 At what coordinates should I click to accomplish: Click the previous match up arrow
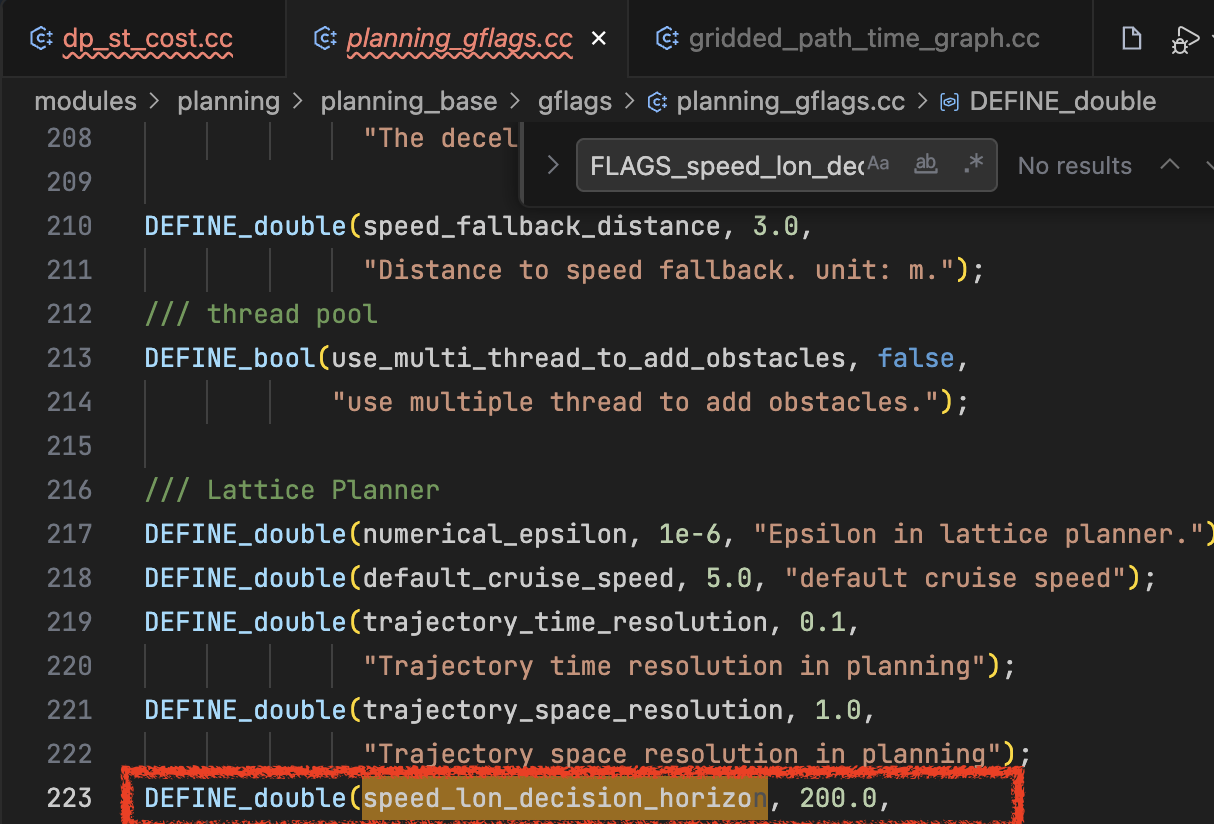tap(1169, 165)
